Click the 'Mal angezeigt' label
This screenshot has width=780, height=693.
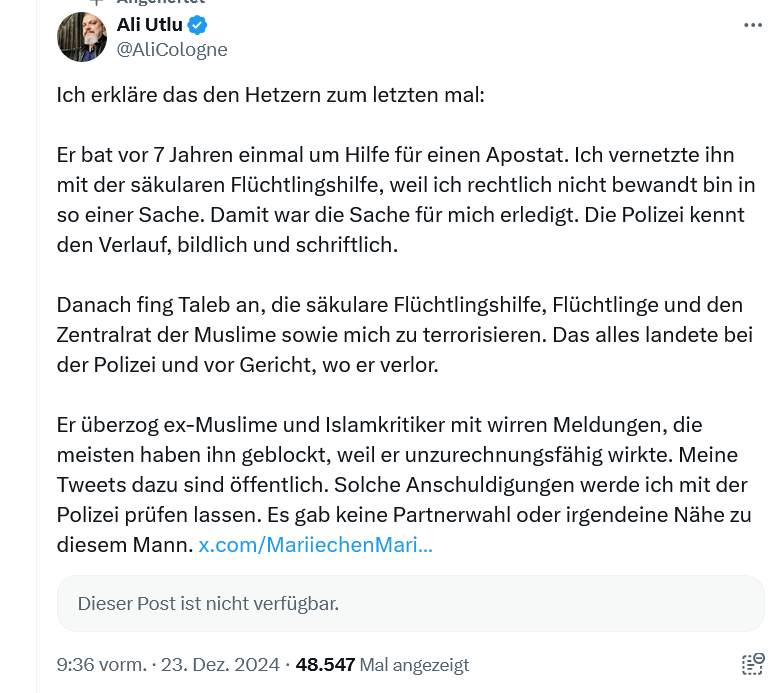tap(414, 664)
